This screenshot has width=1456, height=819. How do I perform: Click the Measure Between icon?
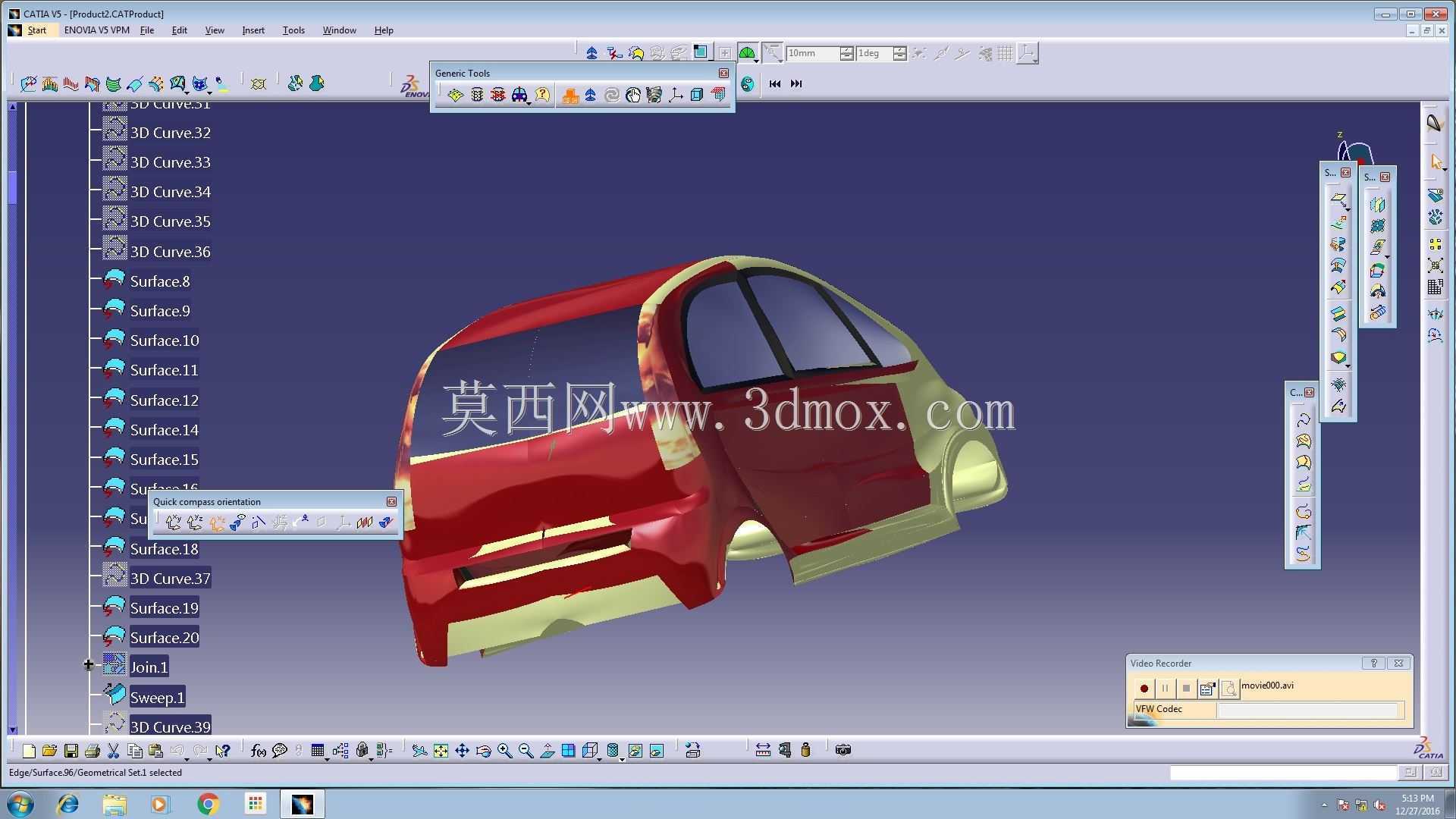(x=763, y=751)
